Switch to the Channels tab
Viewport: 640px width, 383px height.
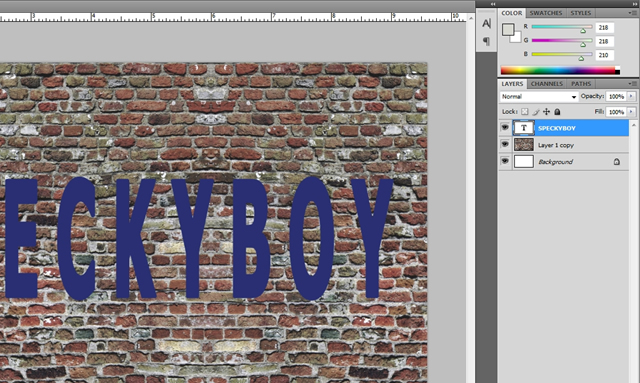tap(547, 84)
